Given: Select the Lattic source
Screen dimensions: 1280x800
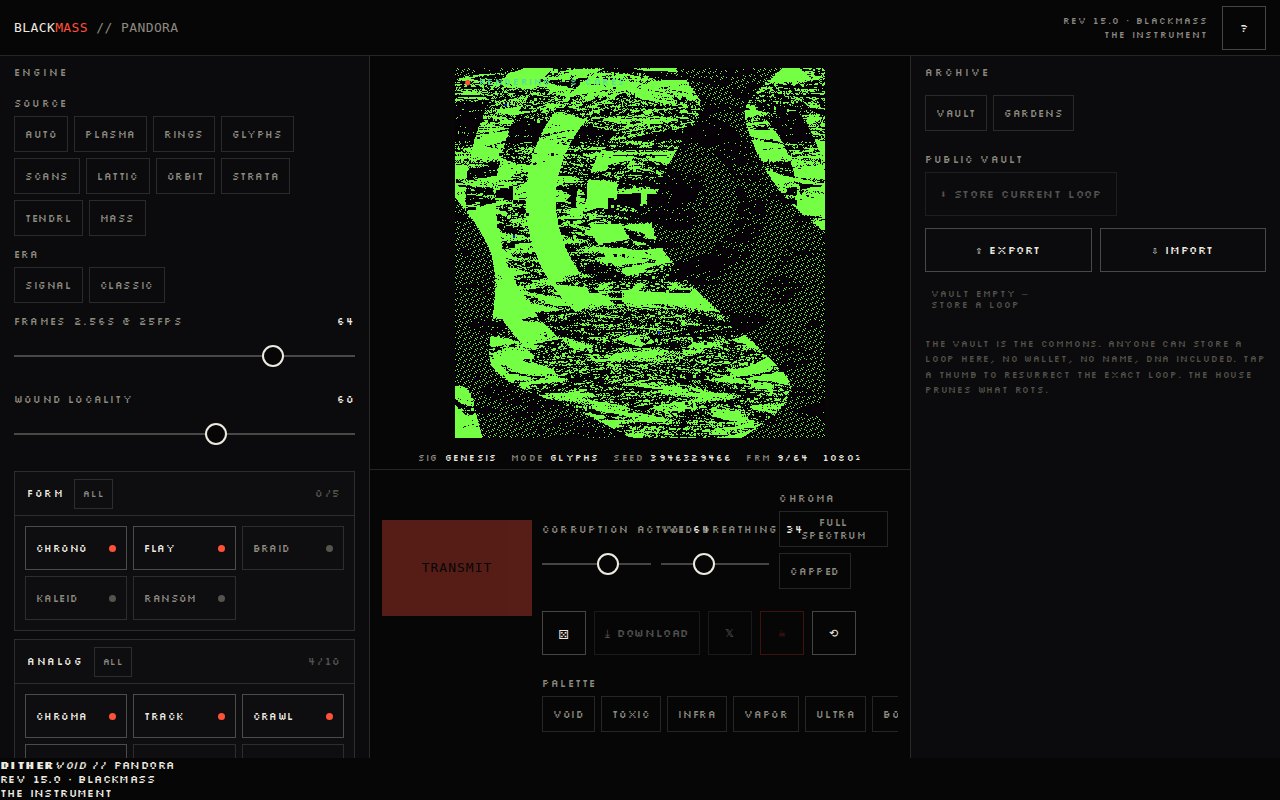Looking at the screenshot, I should tap(118, 176).
